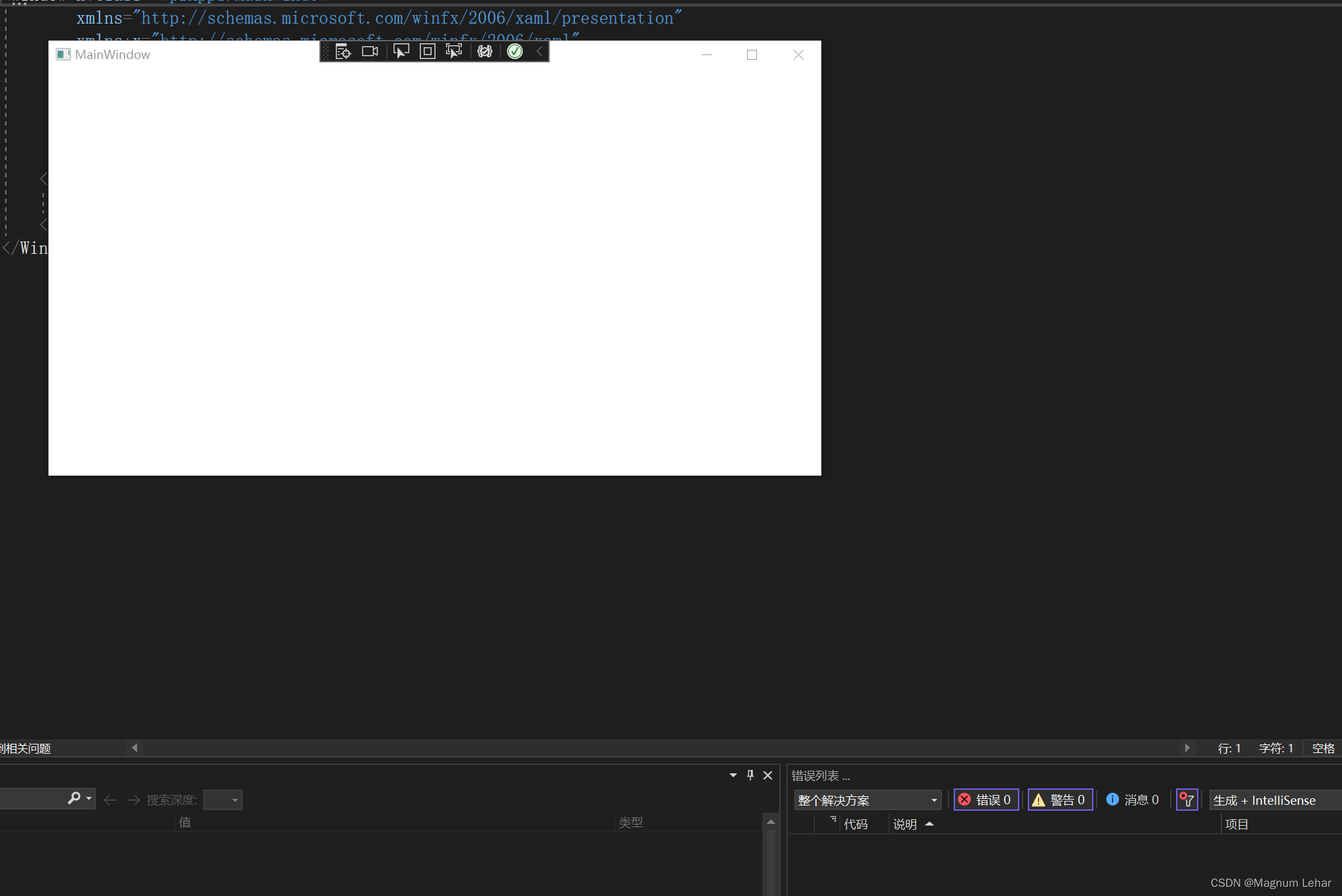Open Live Visual Tree from debug toolbar
1342x896 pixels.
(x=343, y=52)
